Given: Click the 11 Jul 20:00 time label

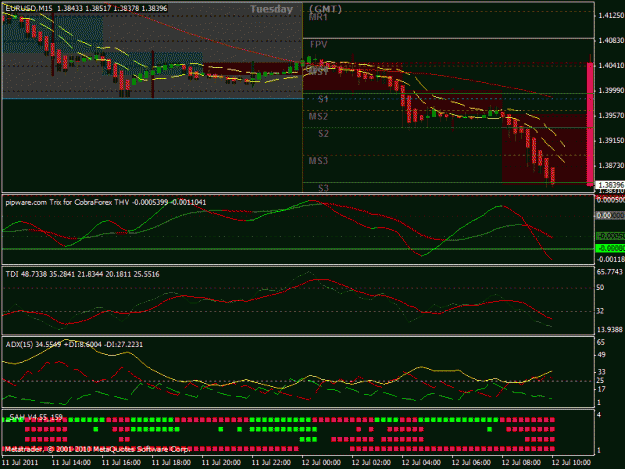Looking at the screenshot, I should coord(221,463).
